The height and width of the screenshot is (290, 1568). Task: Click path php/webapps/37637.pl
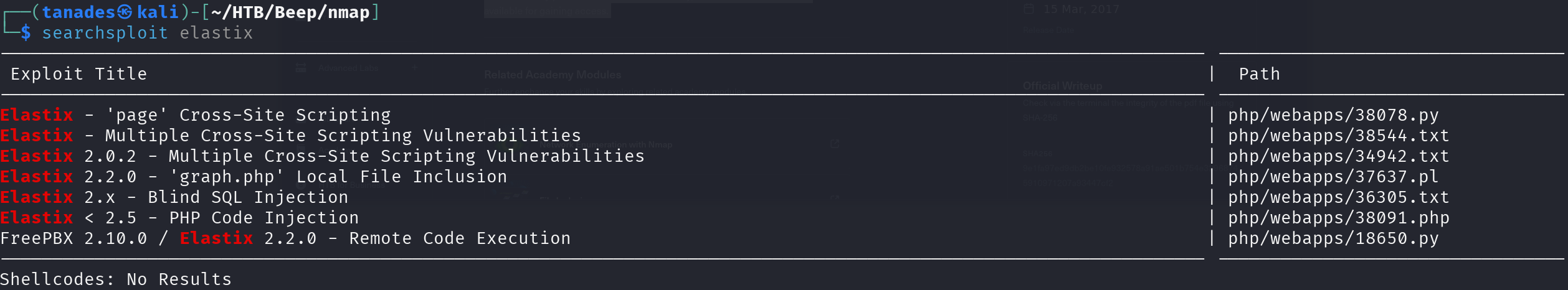click(1333, 177)
